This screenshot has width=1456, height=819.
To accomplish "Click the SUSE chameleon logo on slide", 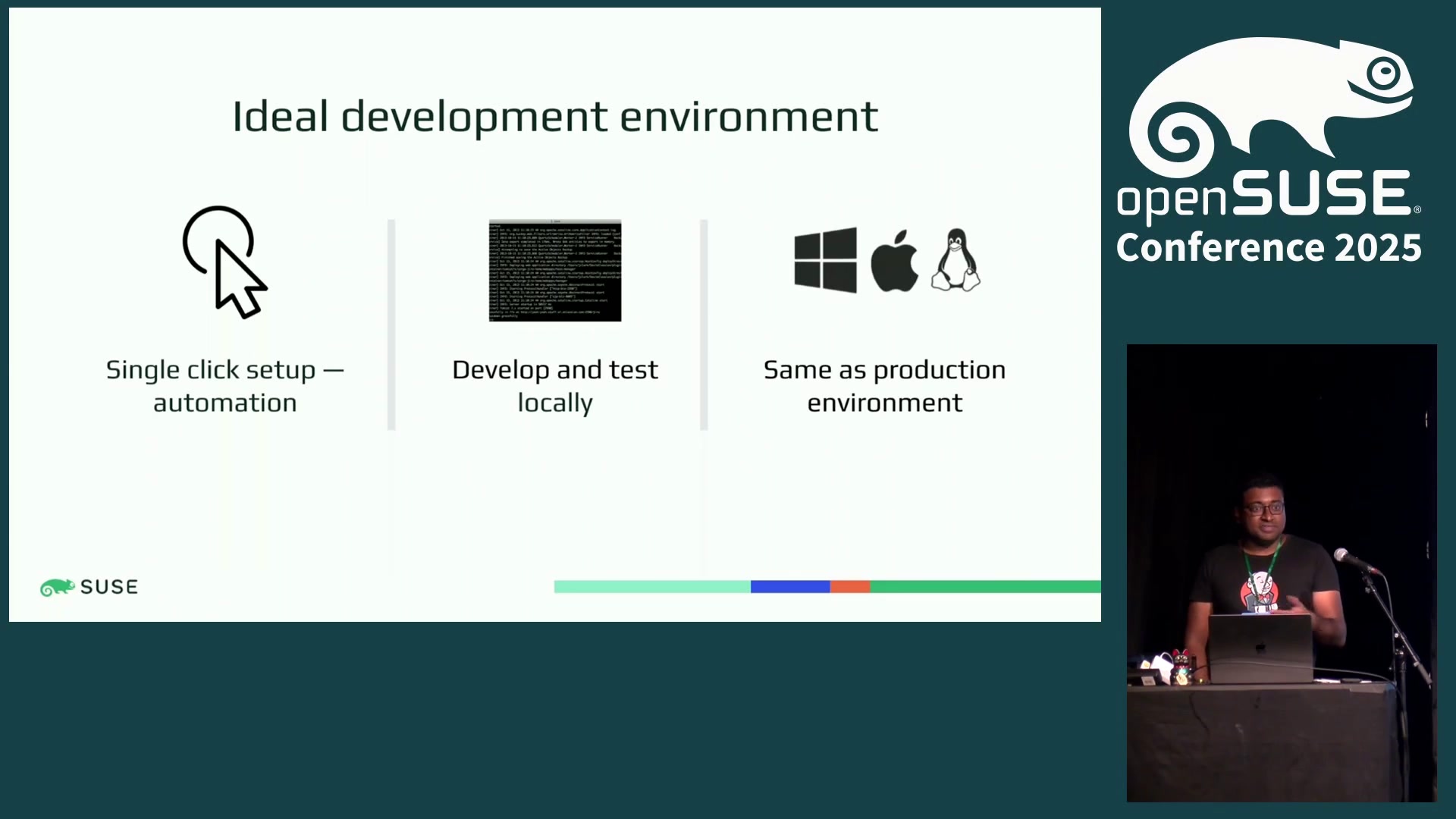I will point(89,587).
